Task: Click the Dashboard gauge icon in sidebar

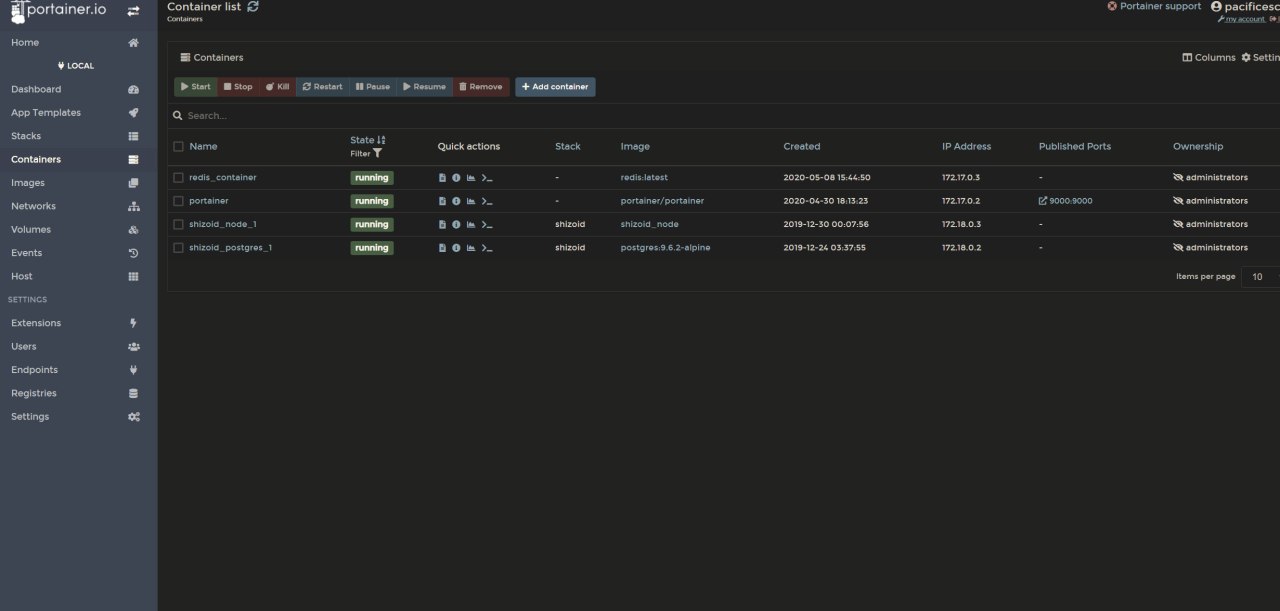Action: tap(134, 90)
